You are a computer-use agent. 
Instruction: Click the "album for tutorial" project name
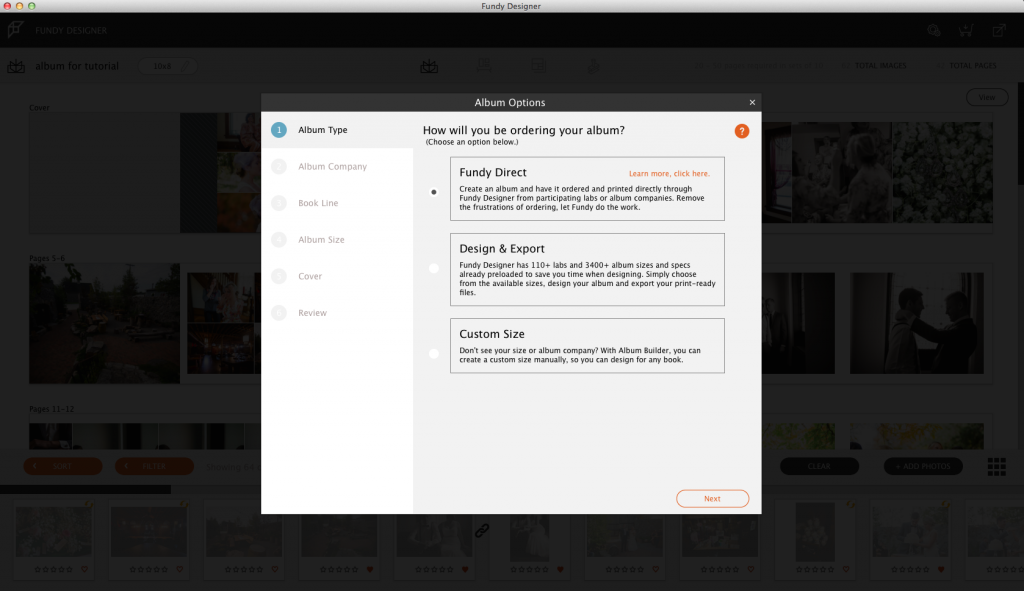coord(77,66)
